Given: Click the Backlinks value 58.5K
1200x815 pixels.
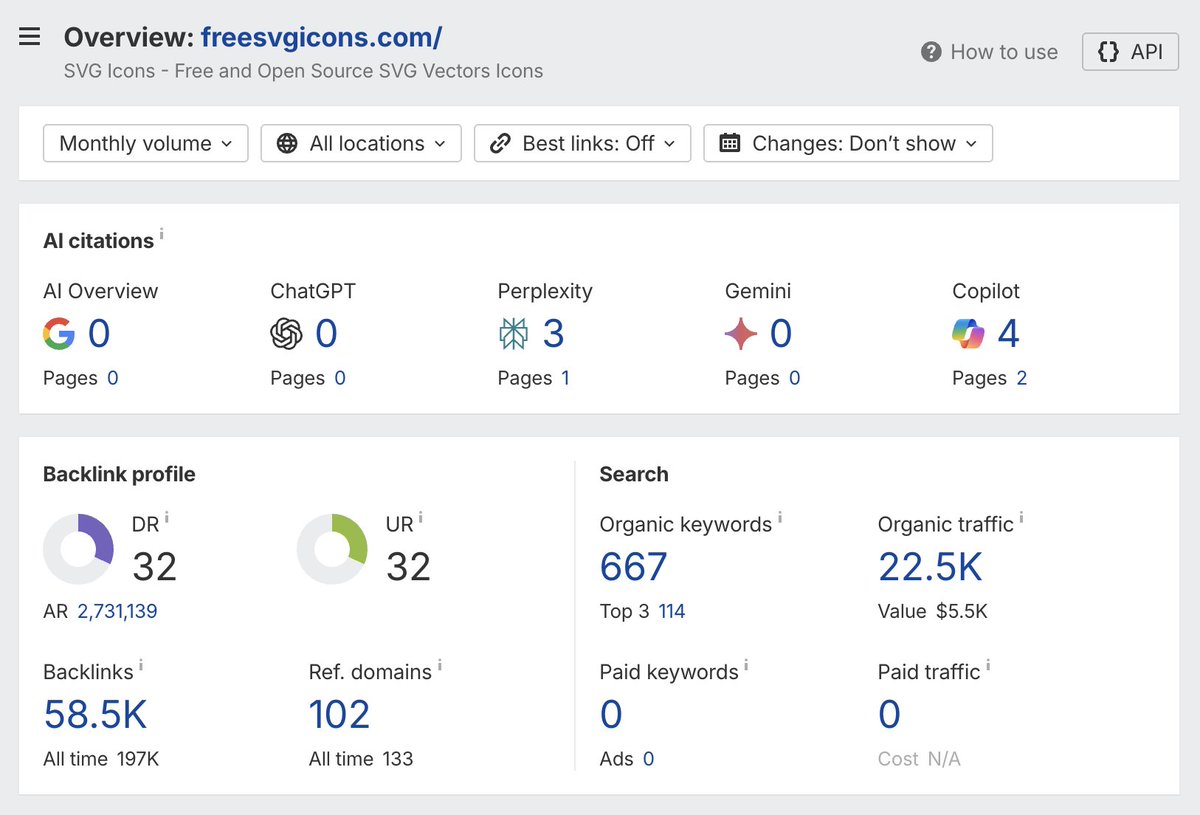Looking at the screenshot, I should [x=95, y=714].
